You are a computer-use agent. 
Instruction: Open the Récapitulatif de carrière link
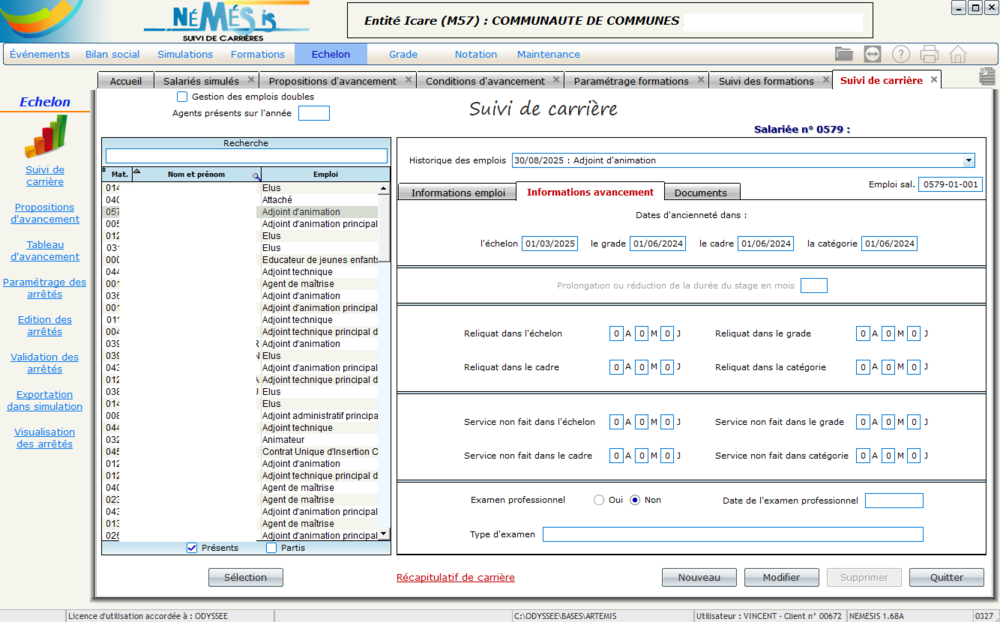pyautogui.click(x=455, y=577)
